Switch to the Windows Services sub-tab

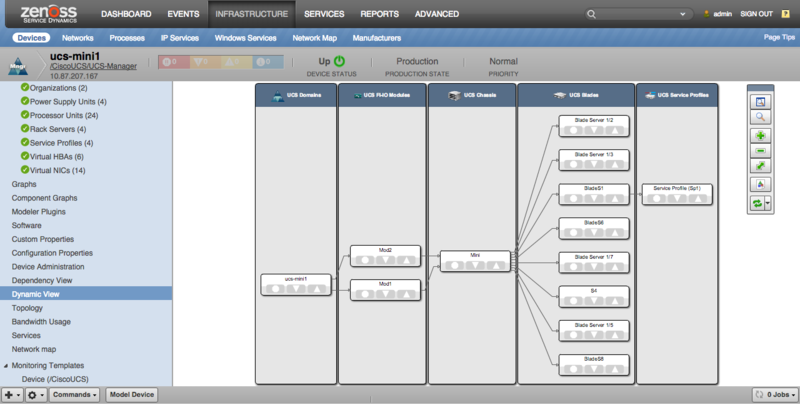(x=245, y=38)
